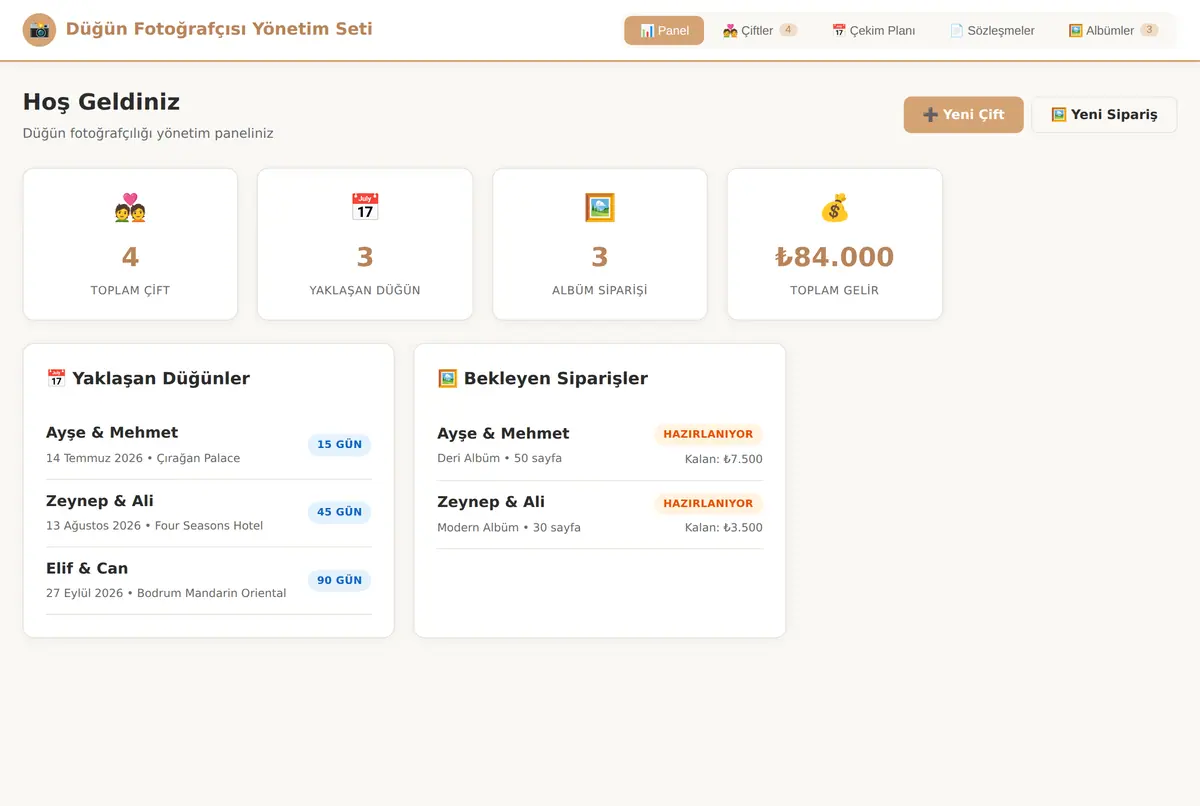The width and height of the screenshot is (1200, 806).
Task: Select the Albüm Siparişi stat card label
Action: (600, 291)
